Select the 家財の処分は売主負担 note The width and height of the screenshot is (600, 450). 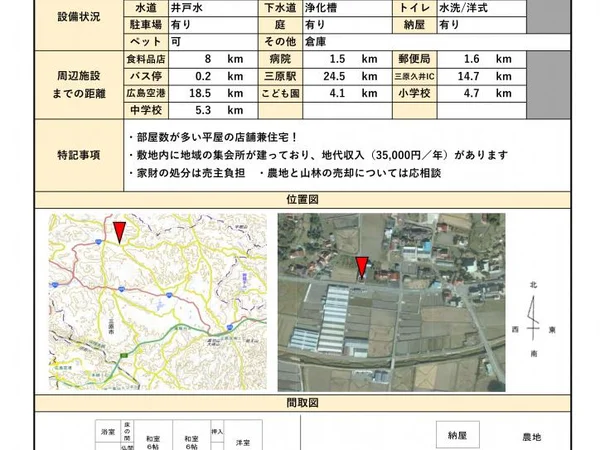tap(187, 173)
